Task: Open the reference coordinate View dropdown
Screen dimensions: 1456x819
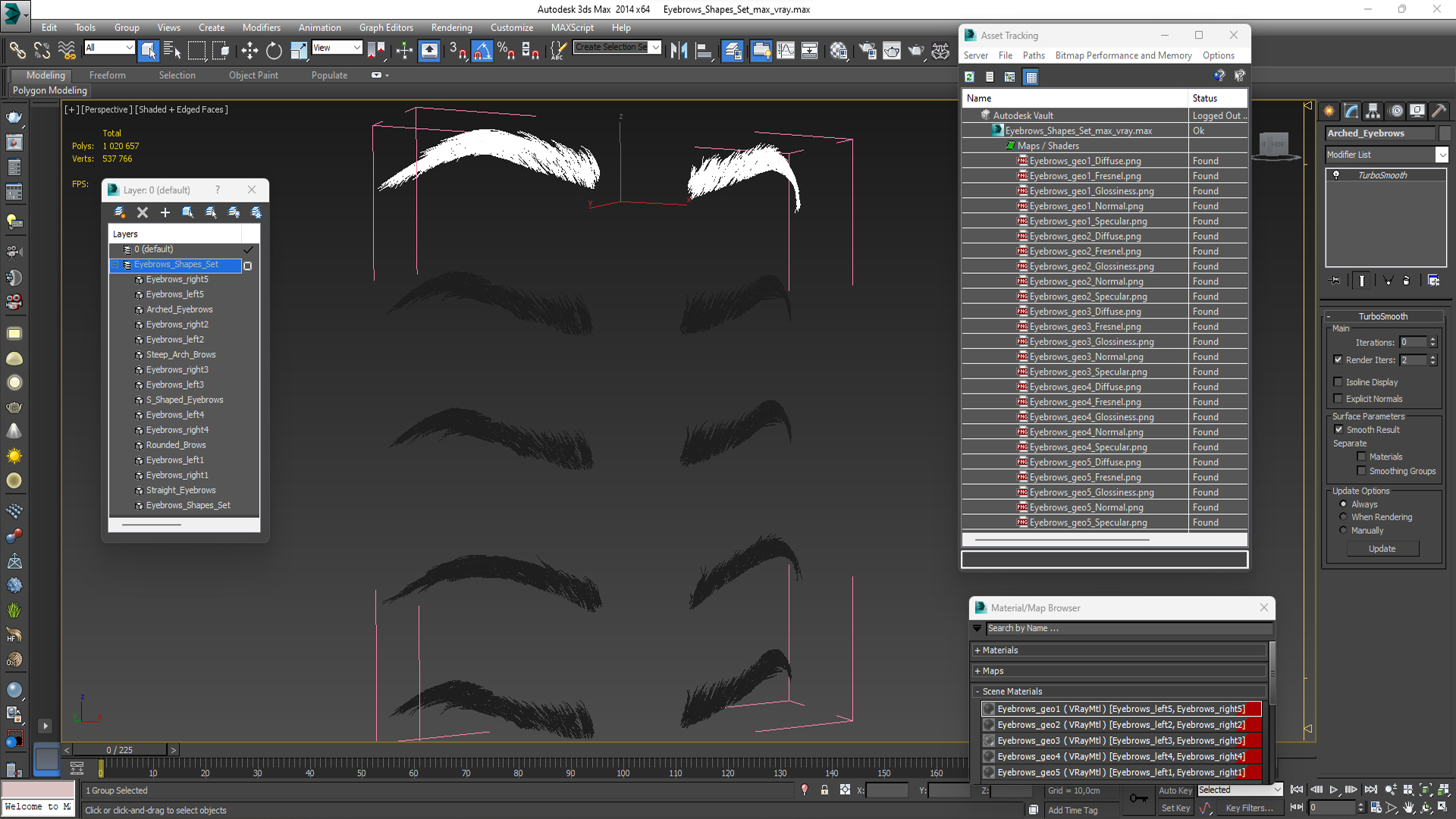Action: 337,47
